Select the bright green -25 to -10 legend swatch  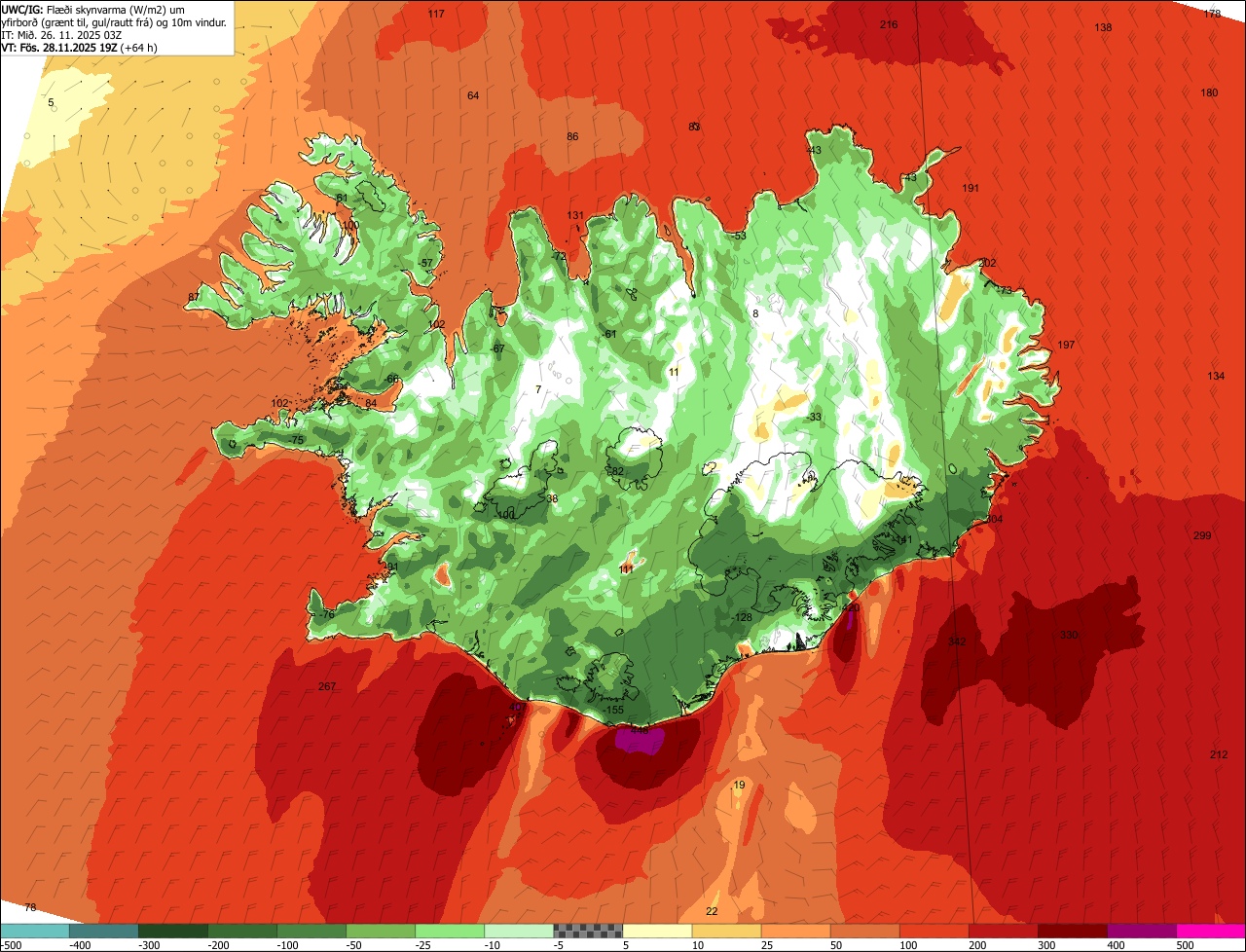pyautogui.click(x=450, y=931)
